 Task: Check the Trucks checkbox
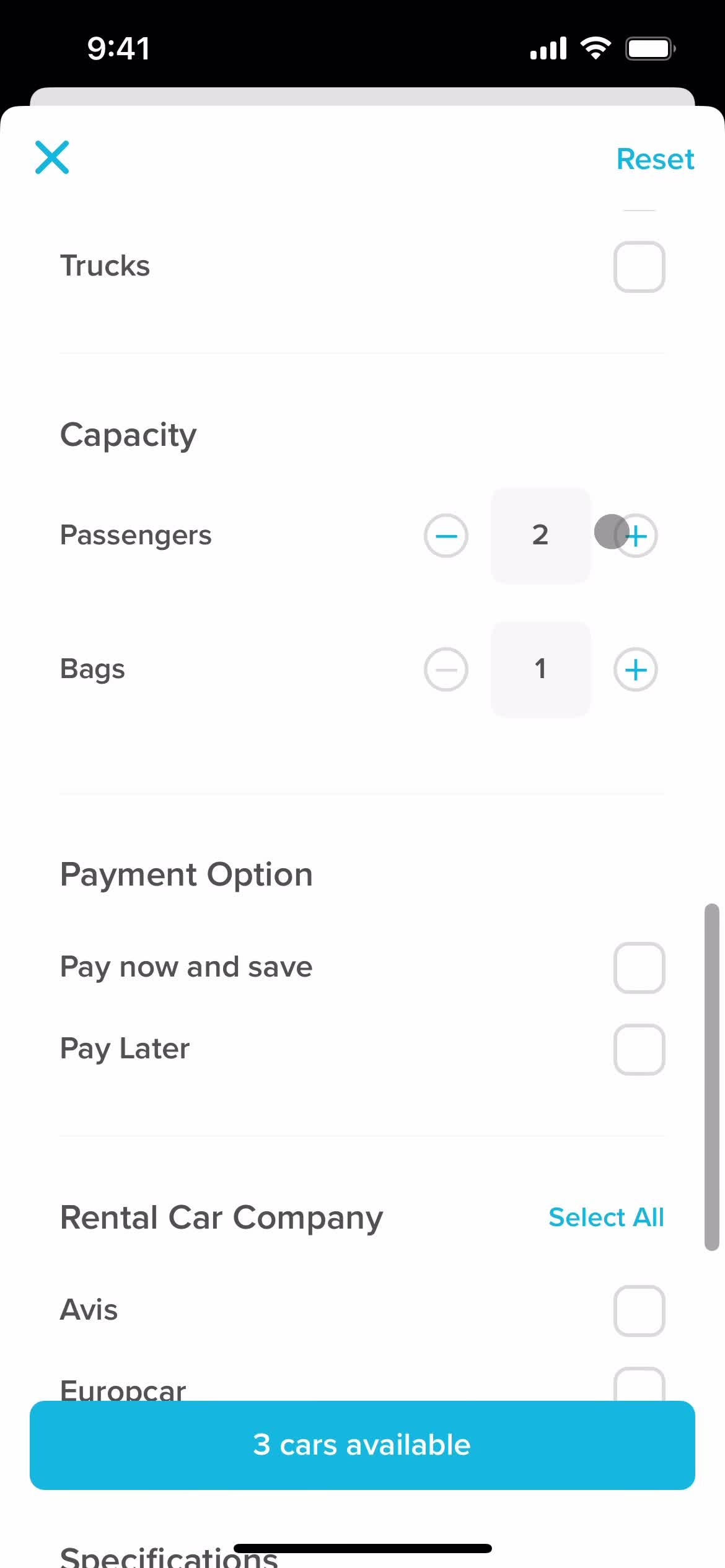click(x=639, y=267)
